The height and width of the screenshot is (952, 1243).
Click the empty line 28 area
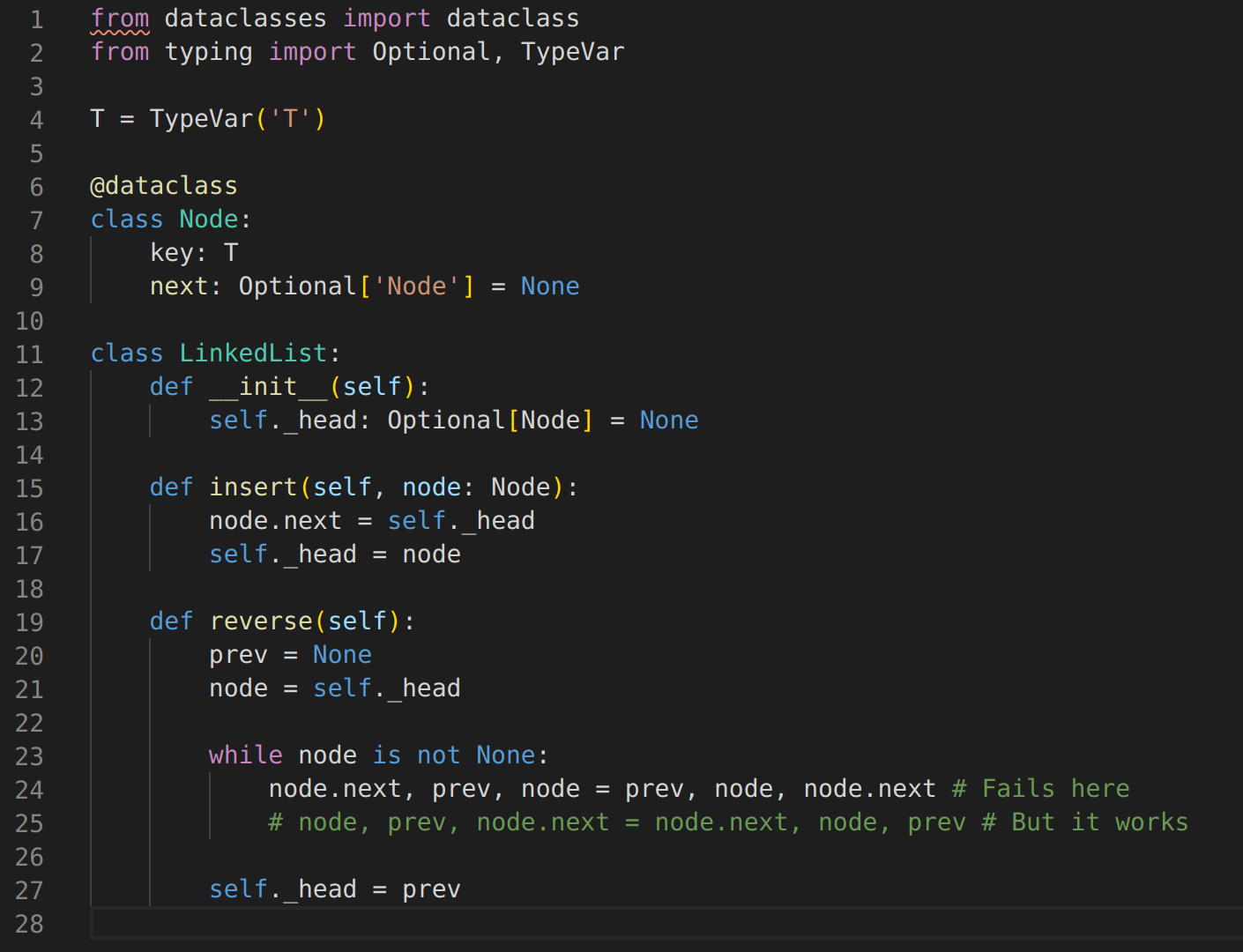353,924
